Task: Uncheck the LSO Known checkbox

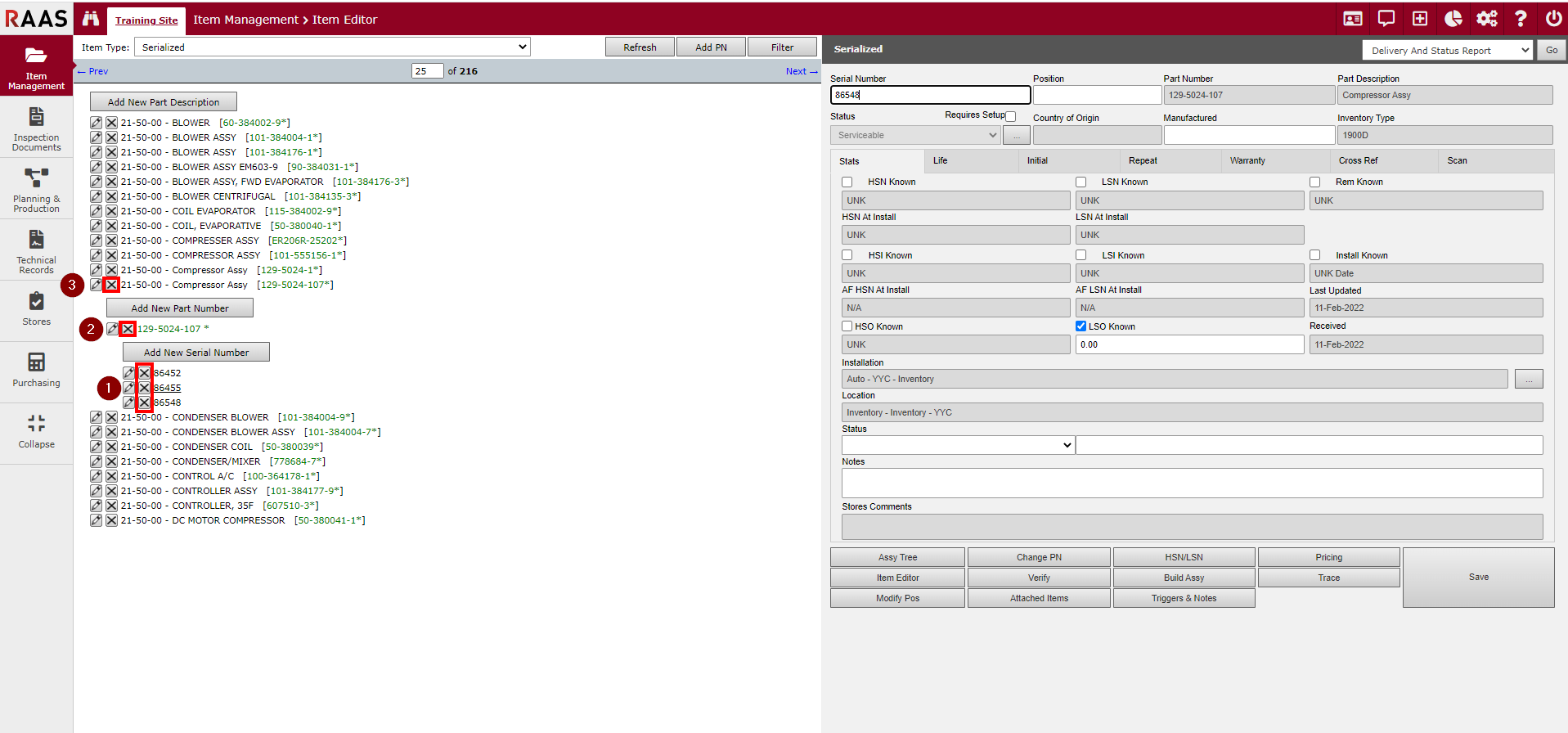Action: point(1081,326)
